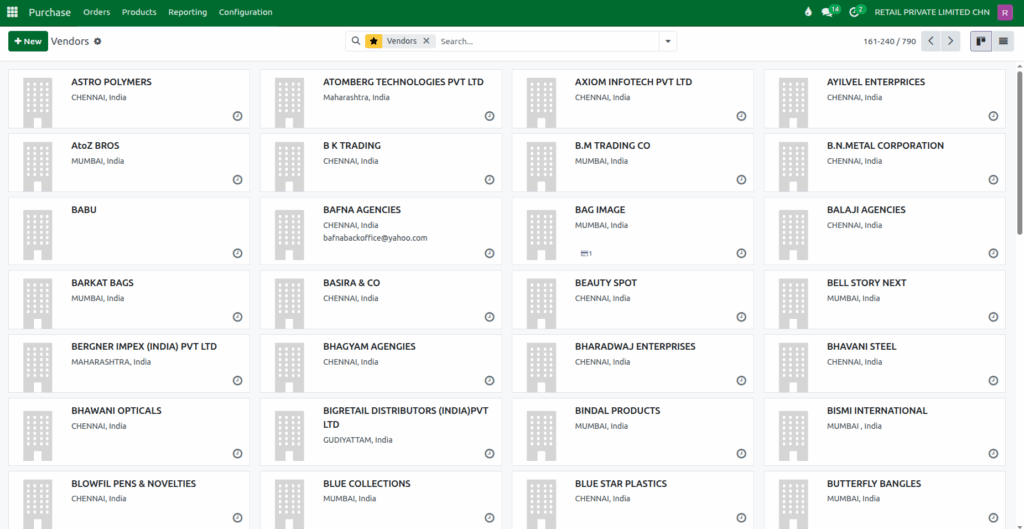Open activity clock on AYILVEL ENTERPRICES card
Viewport: 1024px width, 529px height.
(x=993, y=116)
